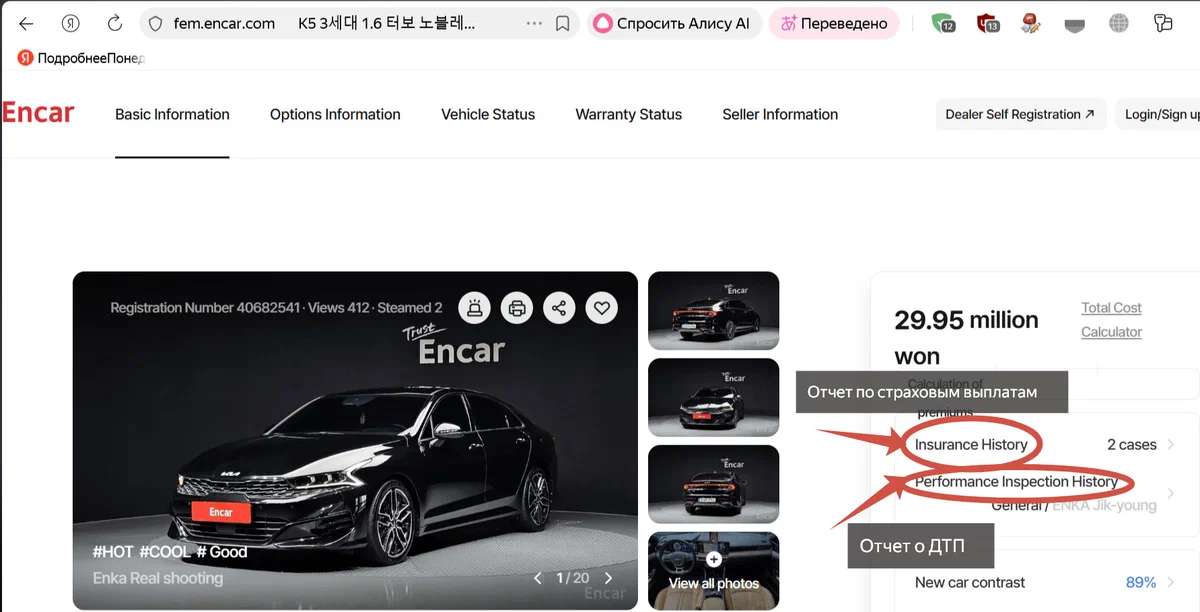This screenshot has width=1200, height=612.
Task: Bookmark this page with the bookmark icon
Action: [x=563, y=23]
